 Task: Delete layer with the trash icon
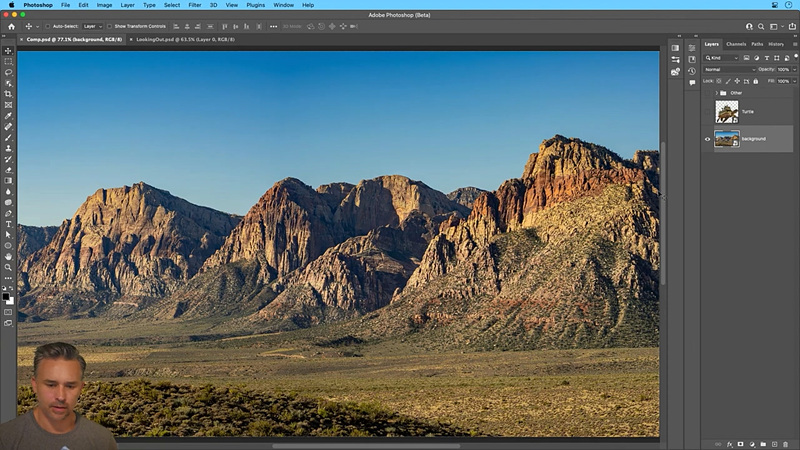click(x=785, y=444)
